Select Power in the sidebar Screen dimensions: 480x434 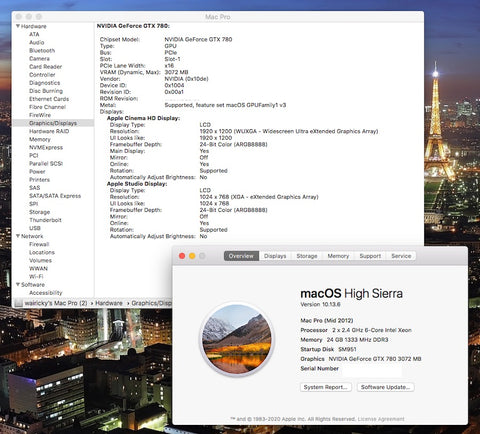click(x=37, y=172)
